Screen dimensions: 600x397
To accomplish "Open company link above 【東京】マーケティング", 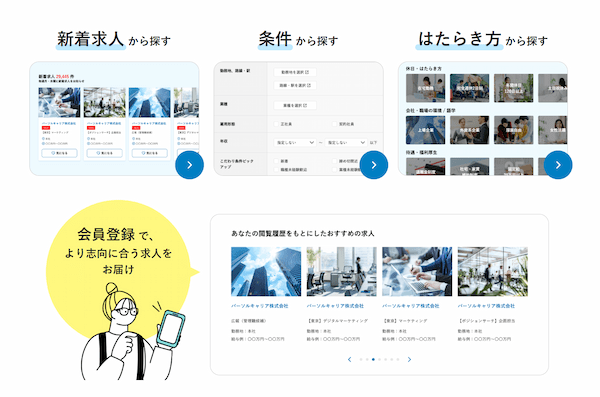I will (x=411, y=306).
